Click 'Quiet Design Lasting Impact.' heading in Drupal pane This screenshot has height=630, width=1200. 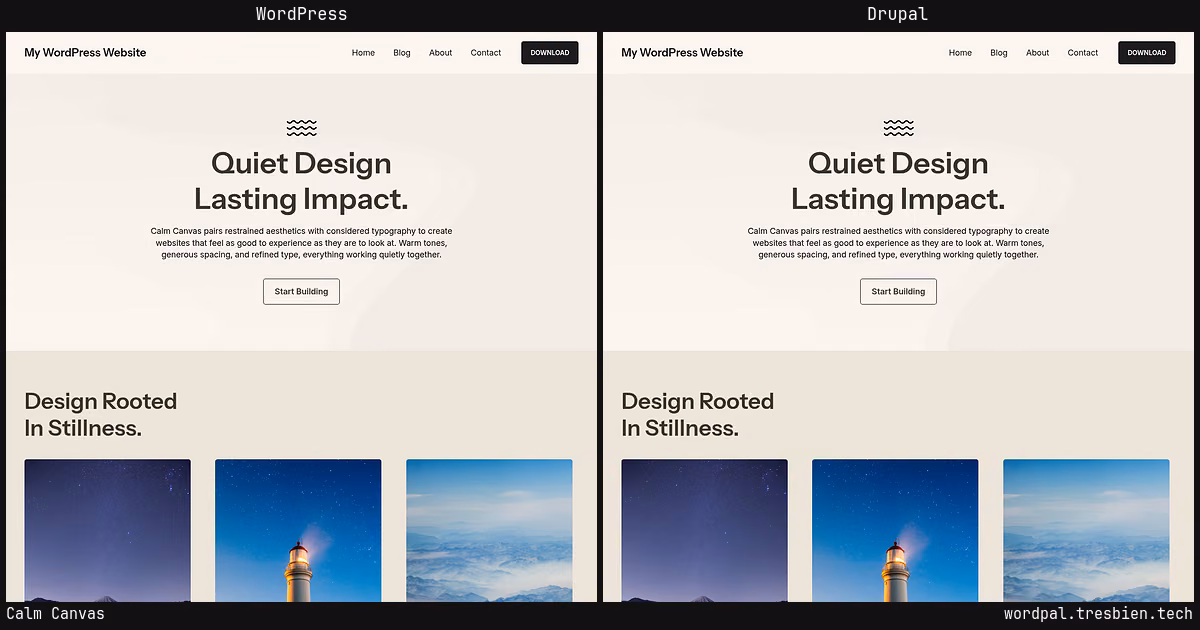898,181
